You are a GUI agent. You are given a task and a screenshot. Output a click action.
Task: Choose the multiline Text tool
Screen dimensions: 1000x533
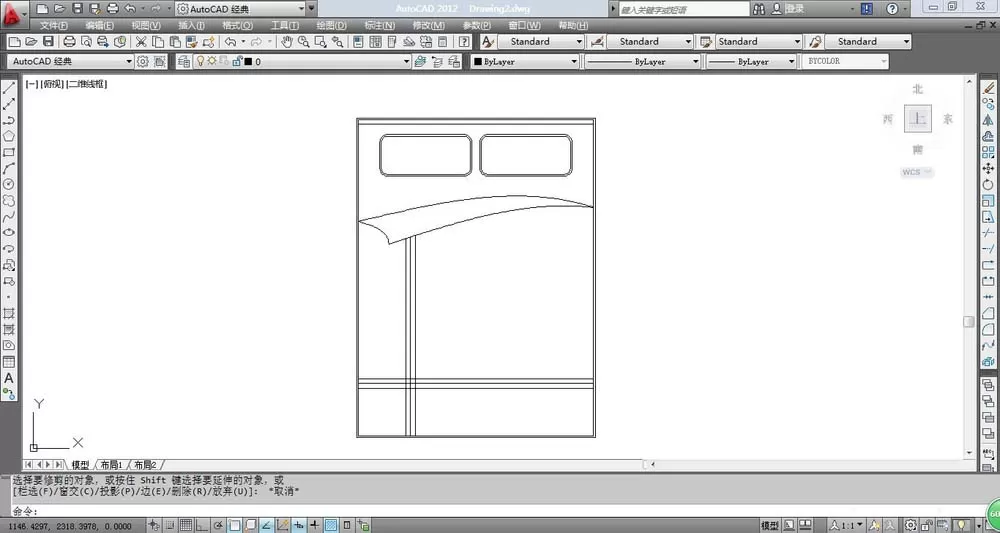tap(9, 378)
